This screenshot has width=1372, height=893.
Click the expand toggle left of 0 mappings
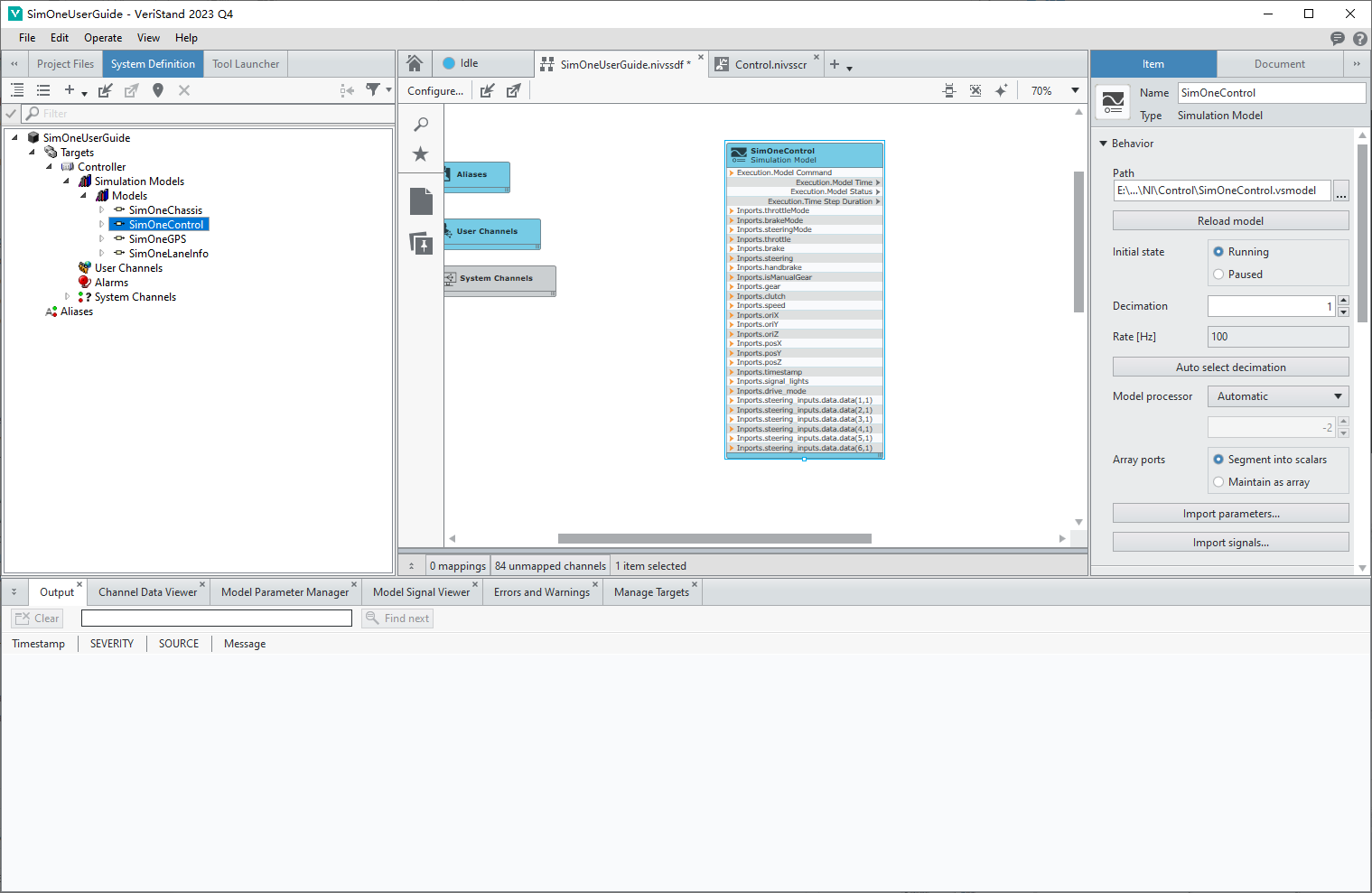point(412,566)
